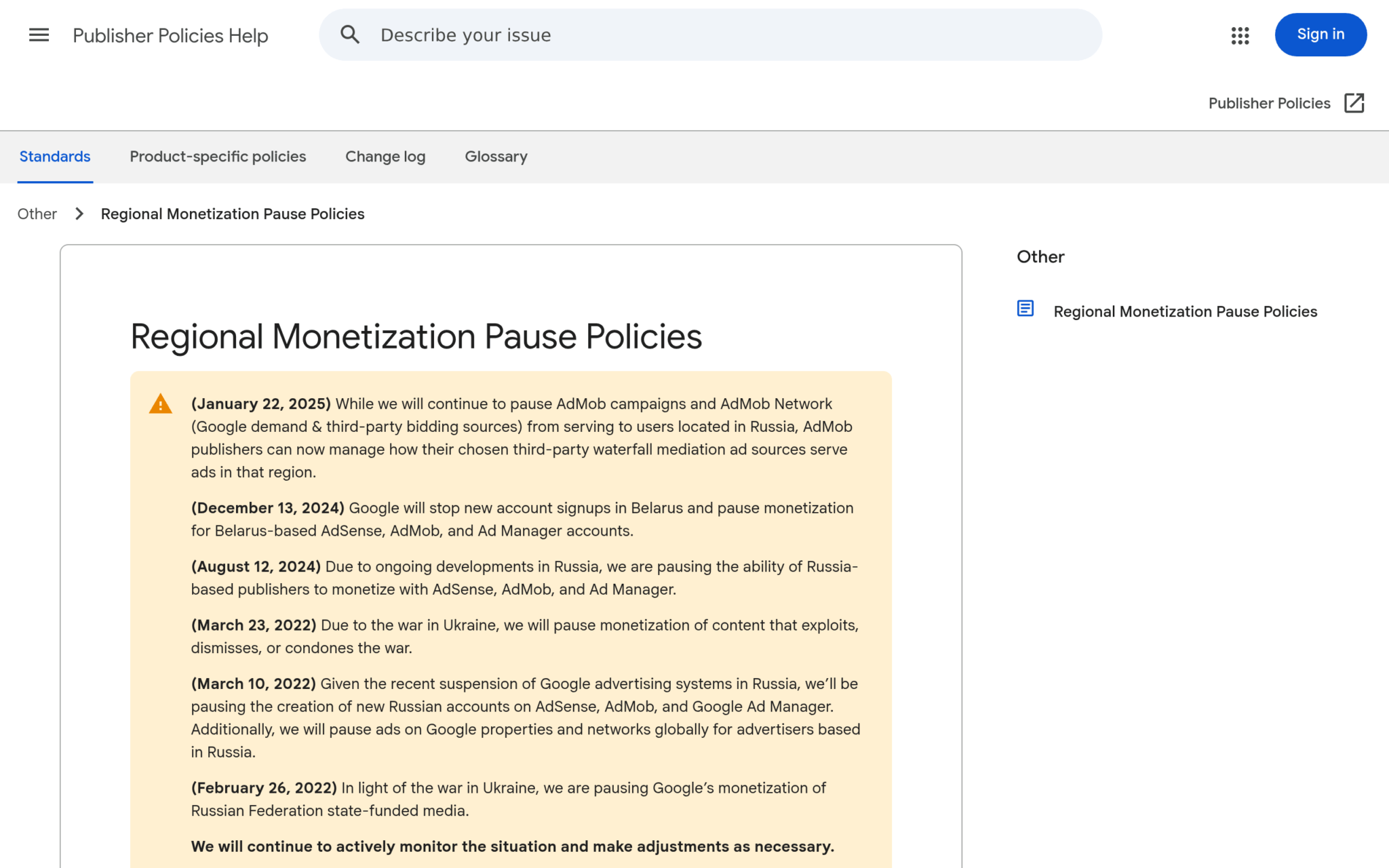Click the 'We will continue to actively monitor' sentence

pos(512,846)
